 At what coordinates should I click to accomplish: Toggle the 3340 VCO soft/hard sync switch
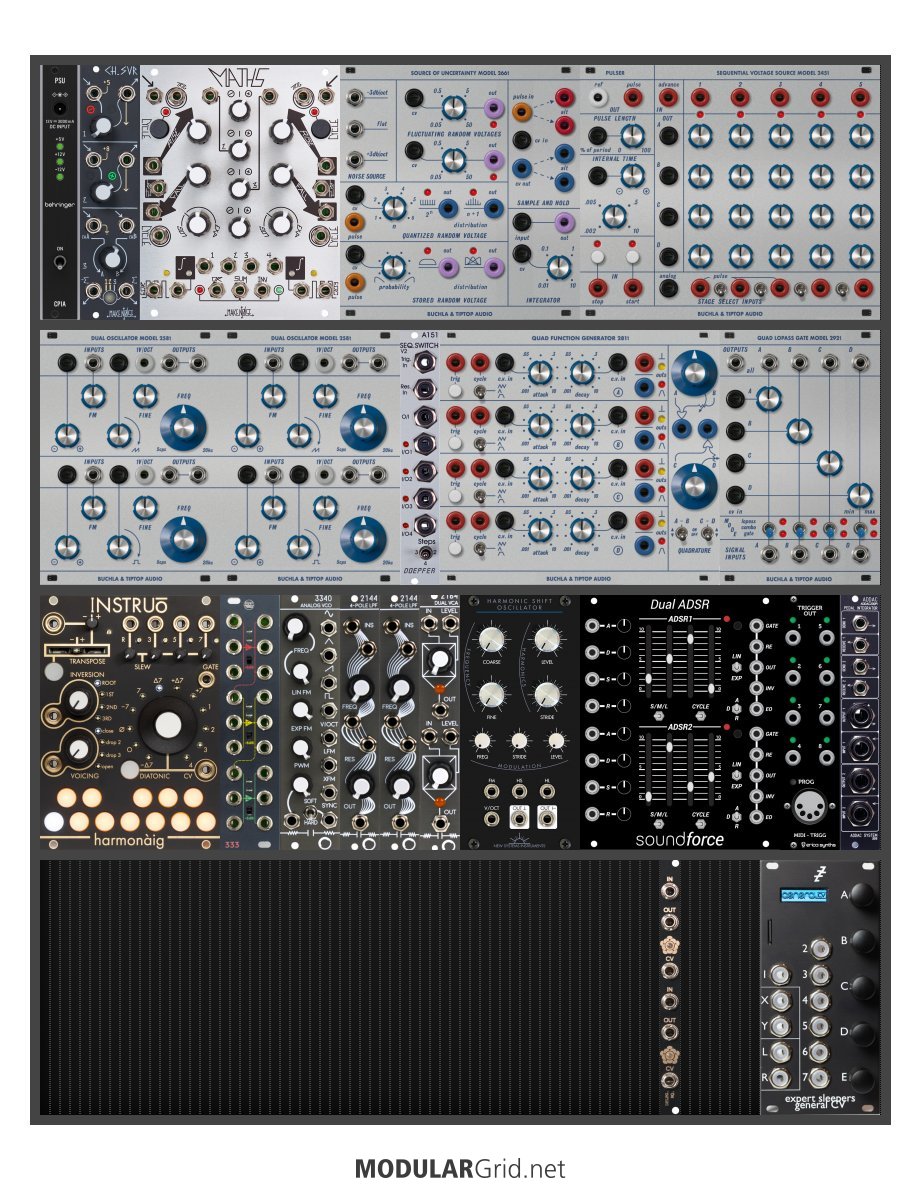[310, 814]
